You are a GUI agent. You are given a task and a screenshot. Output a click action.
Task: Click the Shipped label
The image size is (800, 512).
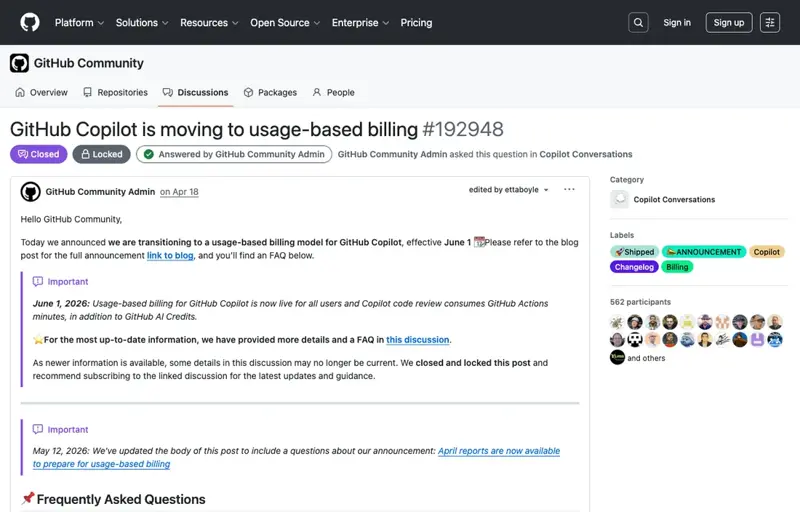(x=634, y=252)
